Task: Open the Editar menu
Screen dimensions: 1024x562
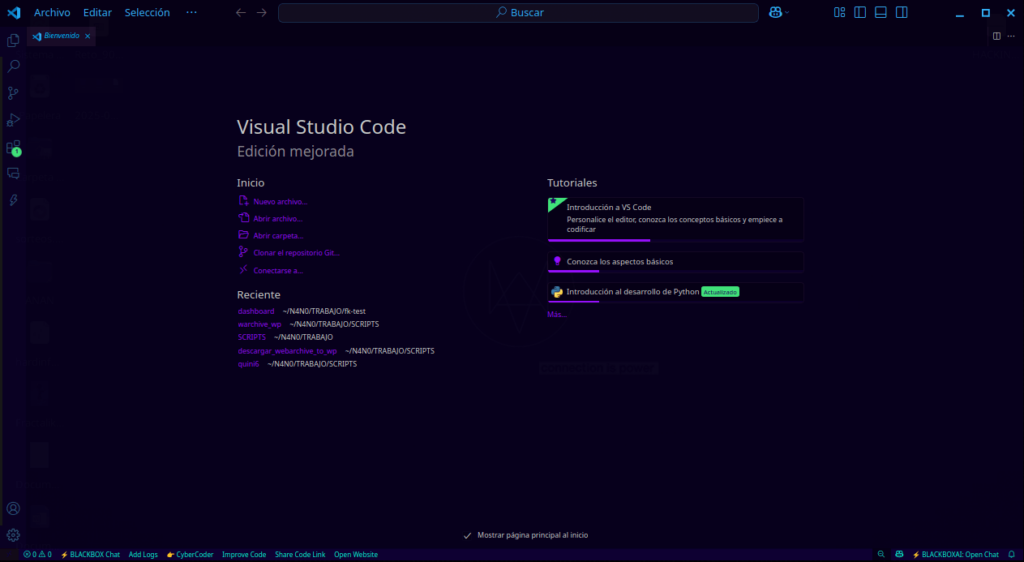Action: coord(97,12)
